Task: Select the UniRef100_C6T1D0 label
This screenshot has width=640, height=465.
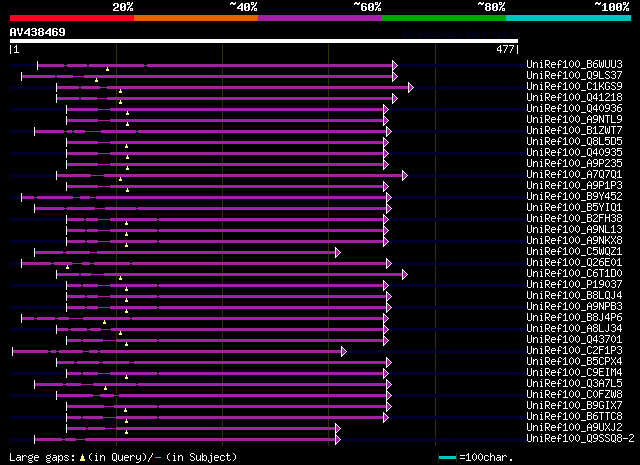Action: pos(574,274)
